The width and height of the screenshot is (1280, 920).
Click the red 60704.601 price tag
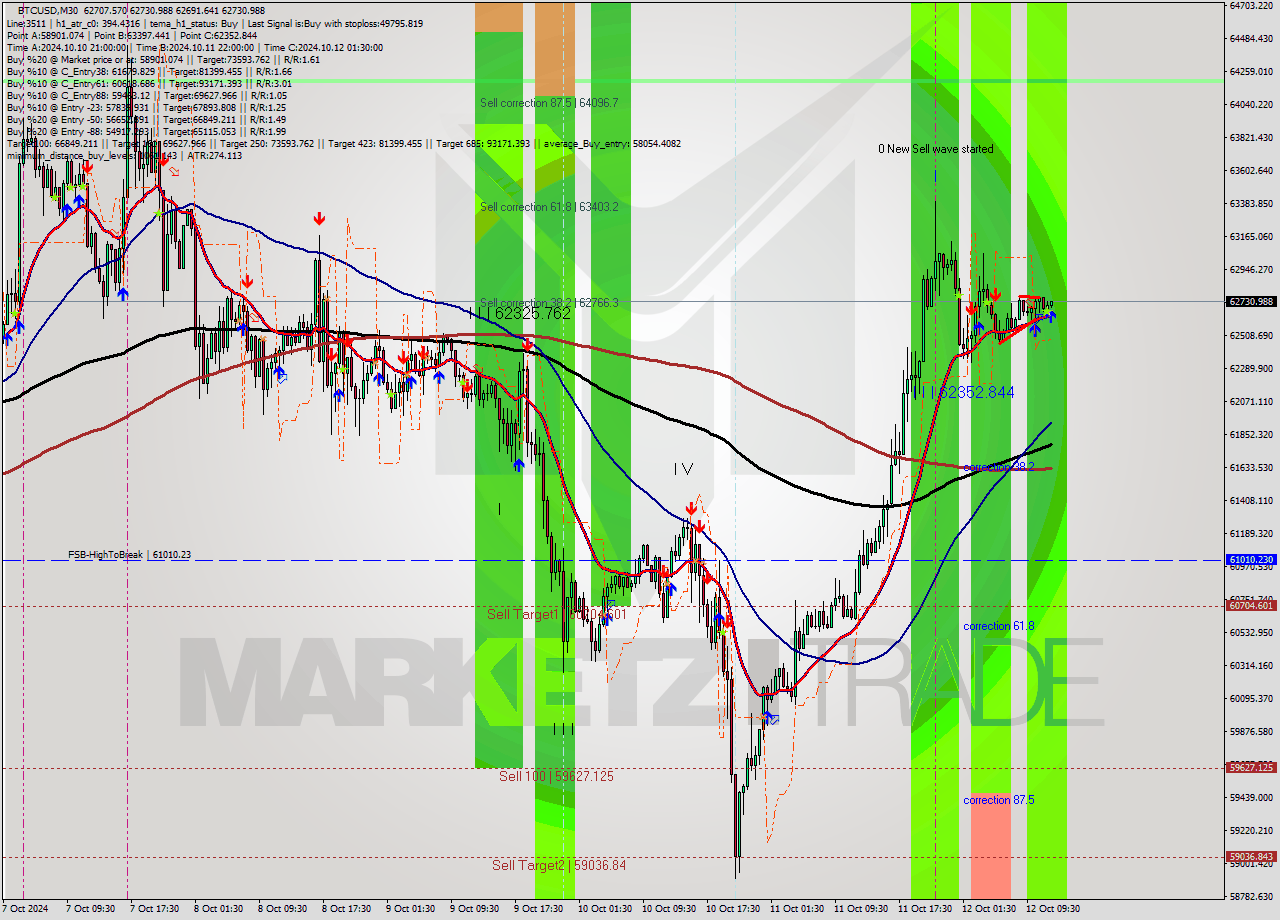click(x=1250, y=605)
